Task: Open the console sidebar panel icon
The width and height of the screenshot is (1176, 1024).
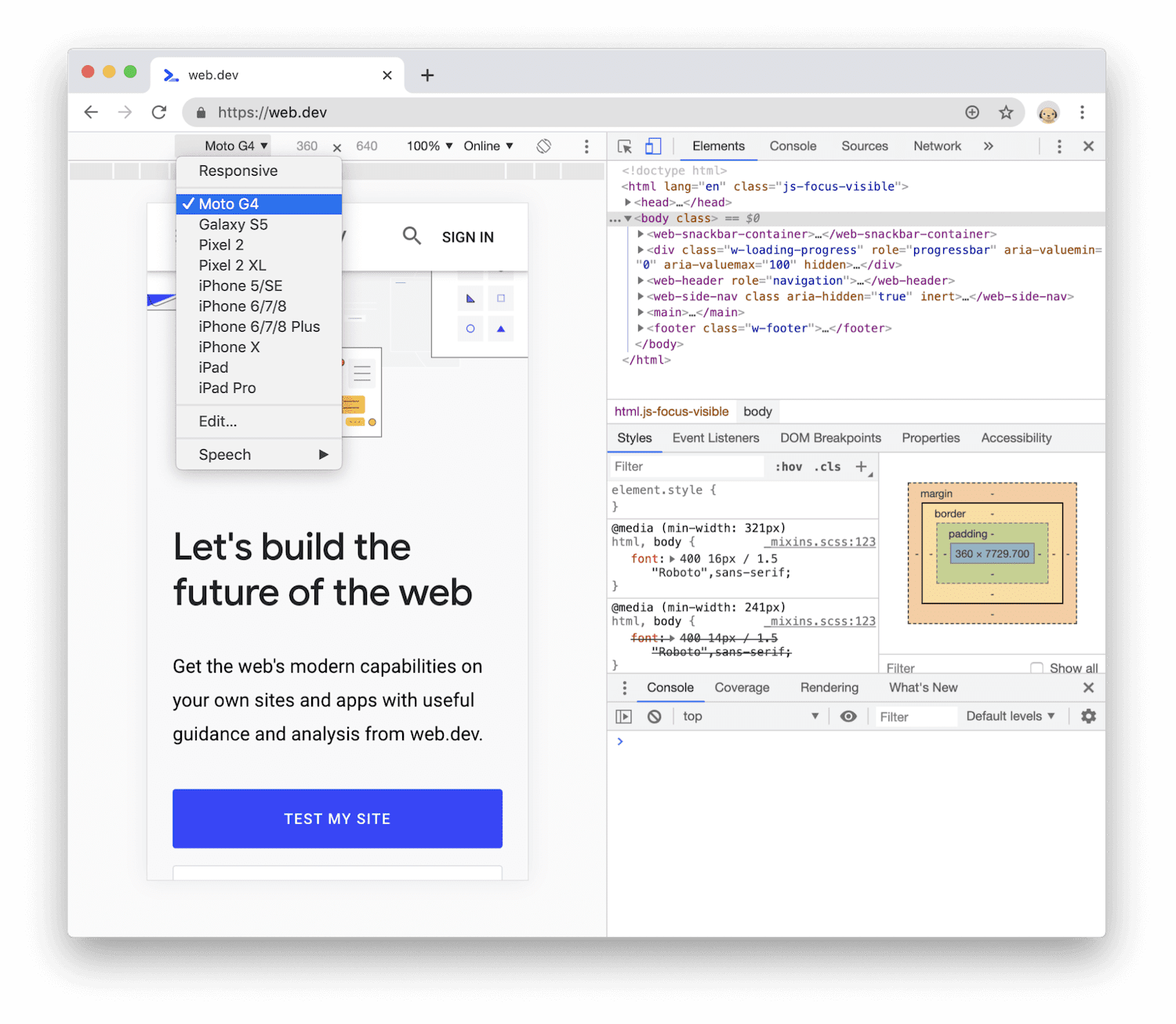Action: point(624,716)
